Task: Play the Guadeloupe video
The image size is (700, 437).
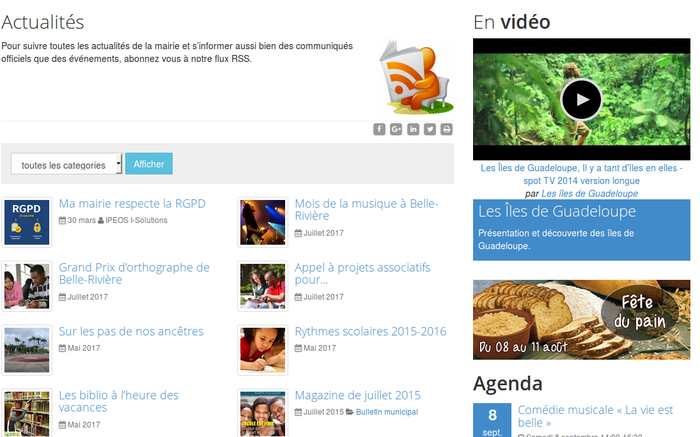Action: pos(581,99)
